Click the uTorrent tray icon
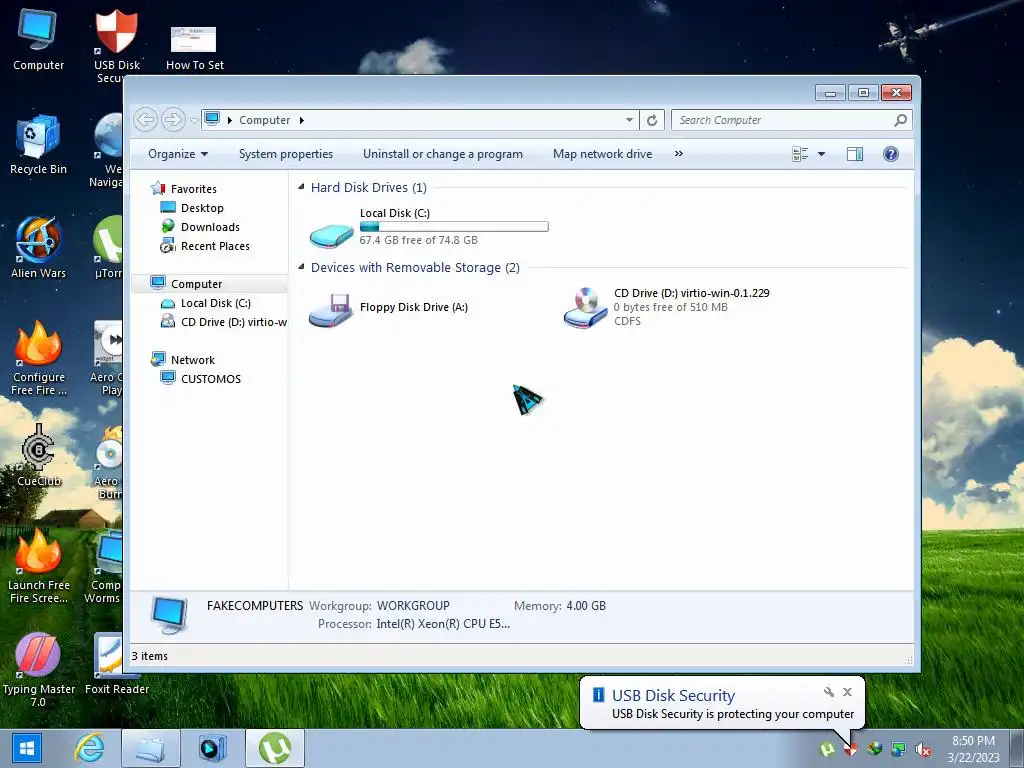This screenshot has width=1024, height=768. tap(827, 750)
